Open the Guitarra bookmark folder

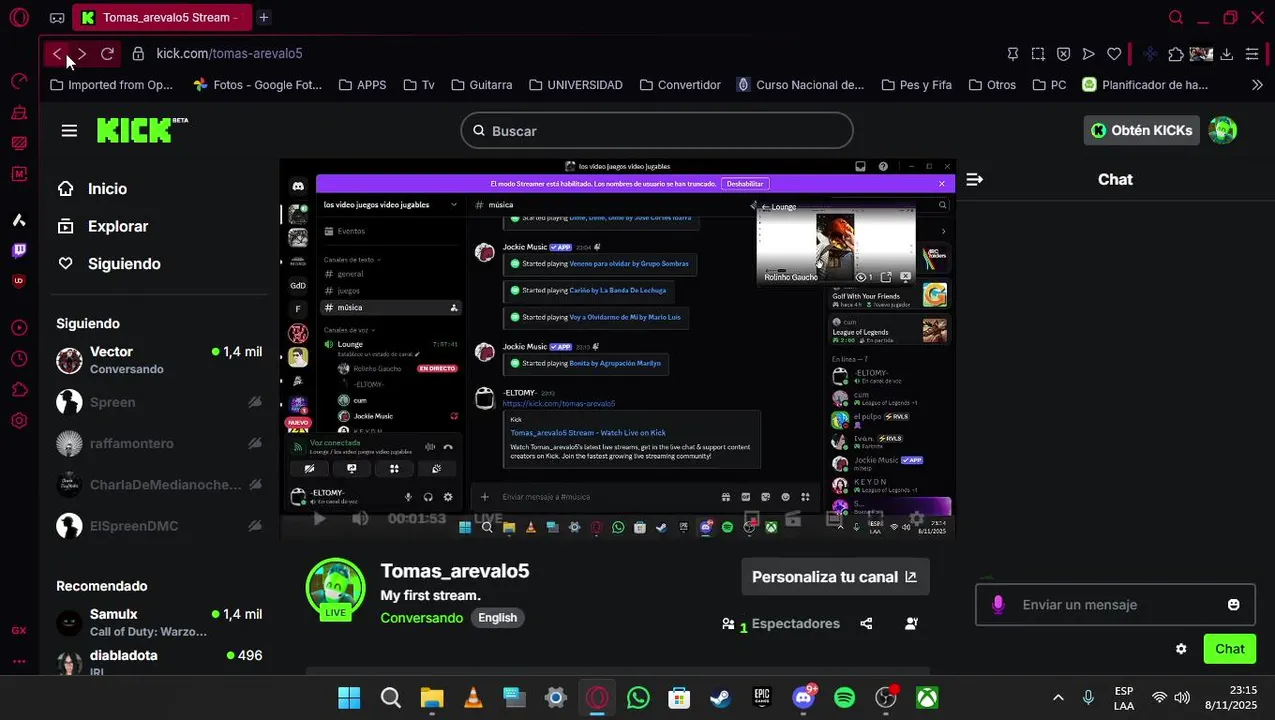click(x=481, y=85)
